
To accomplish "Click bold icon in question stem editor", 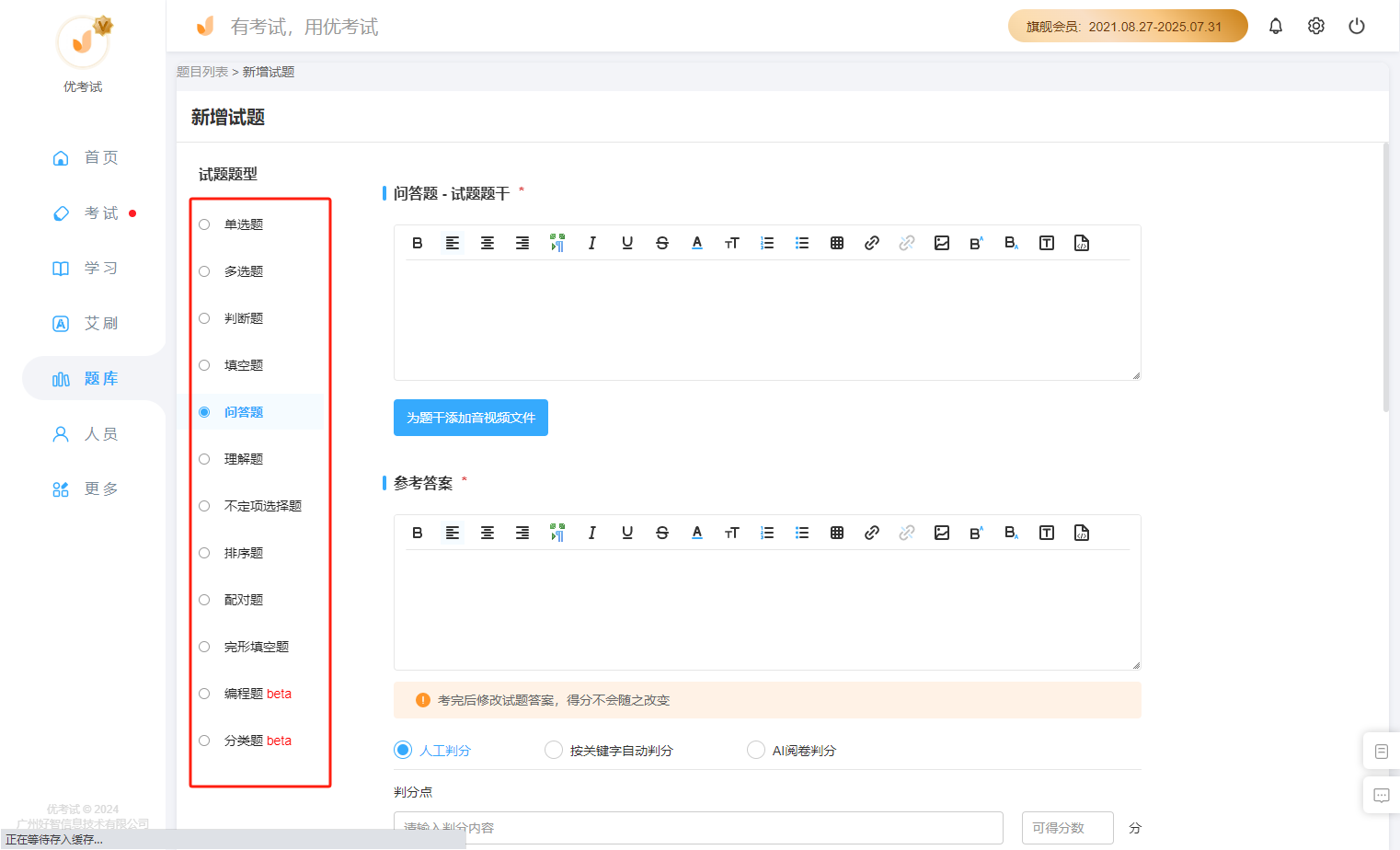I will coord(418,243).
